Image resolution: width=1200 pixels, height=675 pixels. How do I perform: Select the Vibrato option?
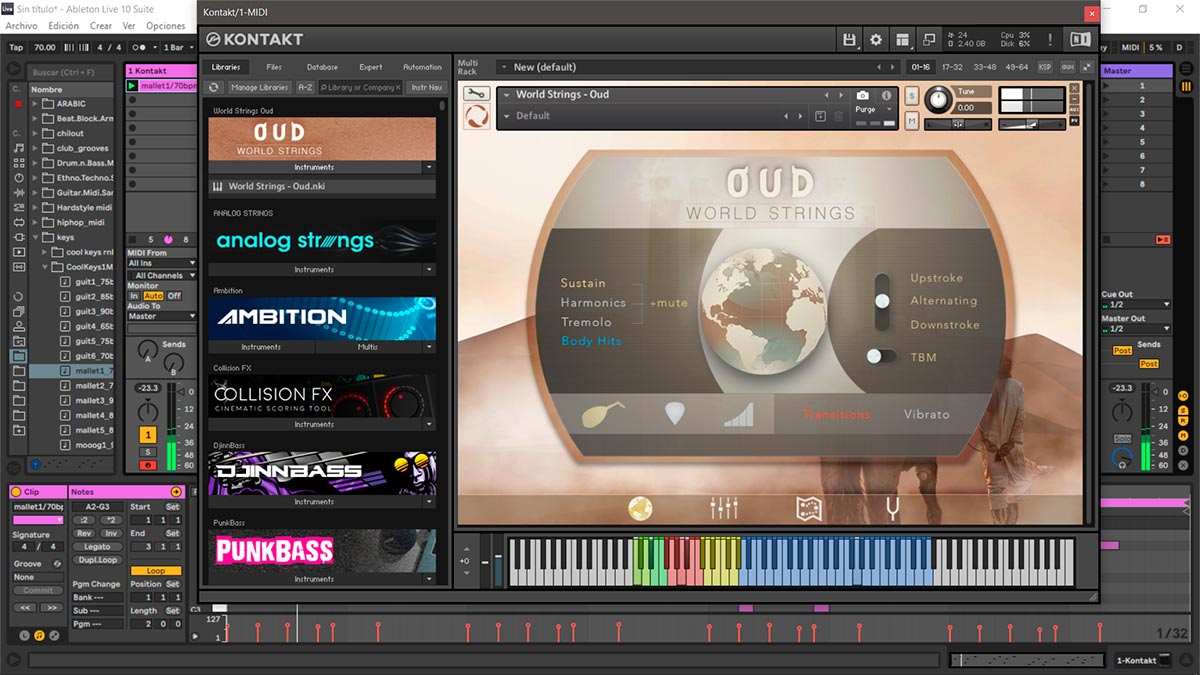tap(927, 414)
